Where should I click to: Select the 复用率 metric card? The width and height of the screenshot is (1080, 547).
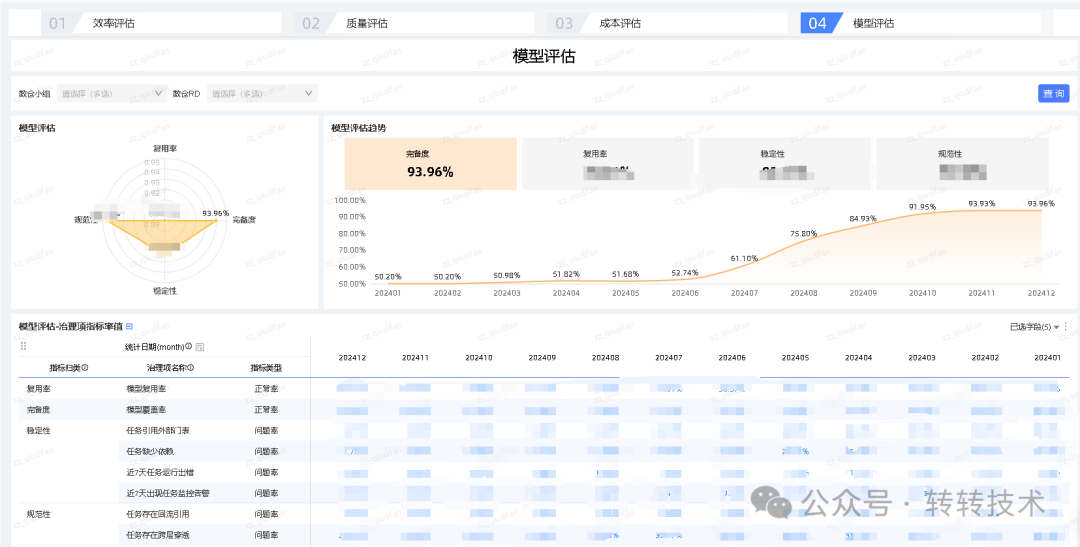[608, 164]
